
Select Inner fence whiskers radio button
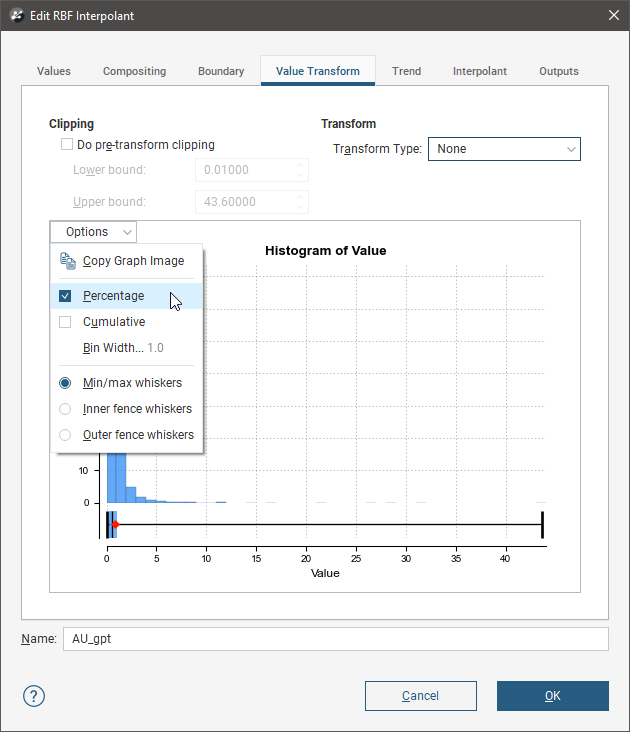click(x=66, y=409)
